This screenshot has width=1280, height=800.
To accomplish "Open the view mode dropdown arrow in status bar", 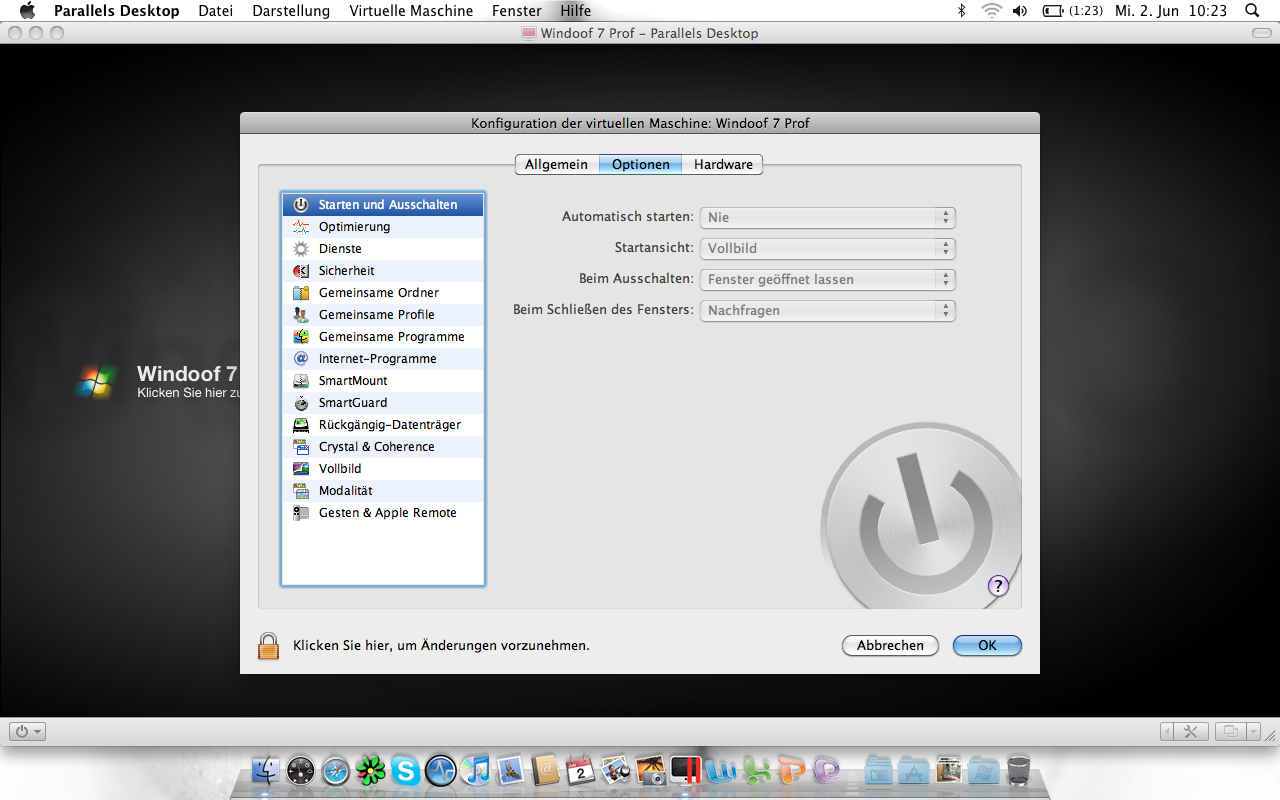I will click(1254, 731).
